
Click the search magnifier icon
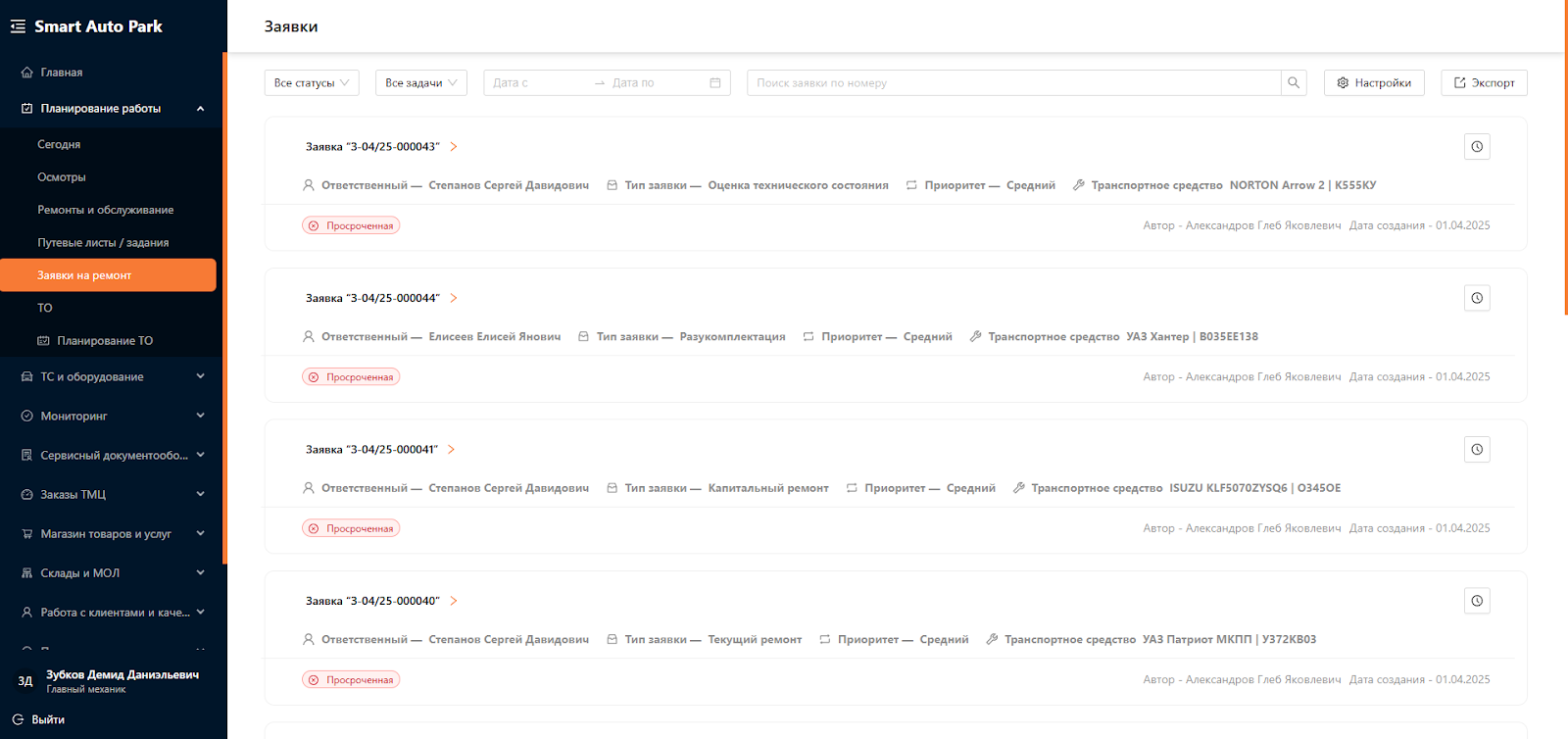(x=1294, y=83)
